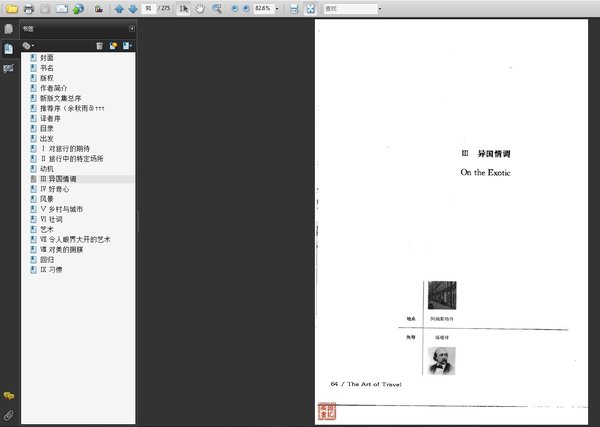Click the scrolling page mode icon
Image resolution: width=600 pixels, height=427 pixels.
294,8
